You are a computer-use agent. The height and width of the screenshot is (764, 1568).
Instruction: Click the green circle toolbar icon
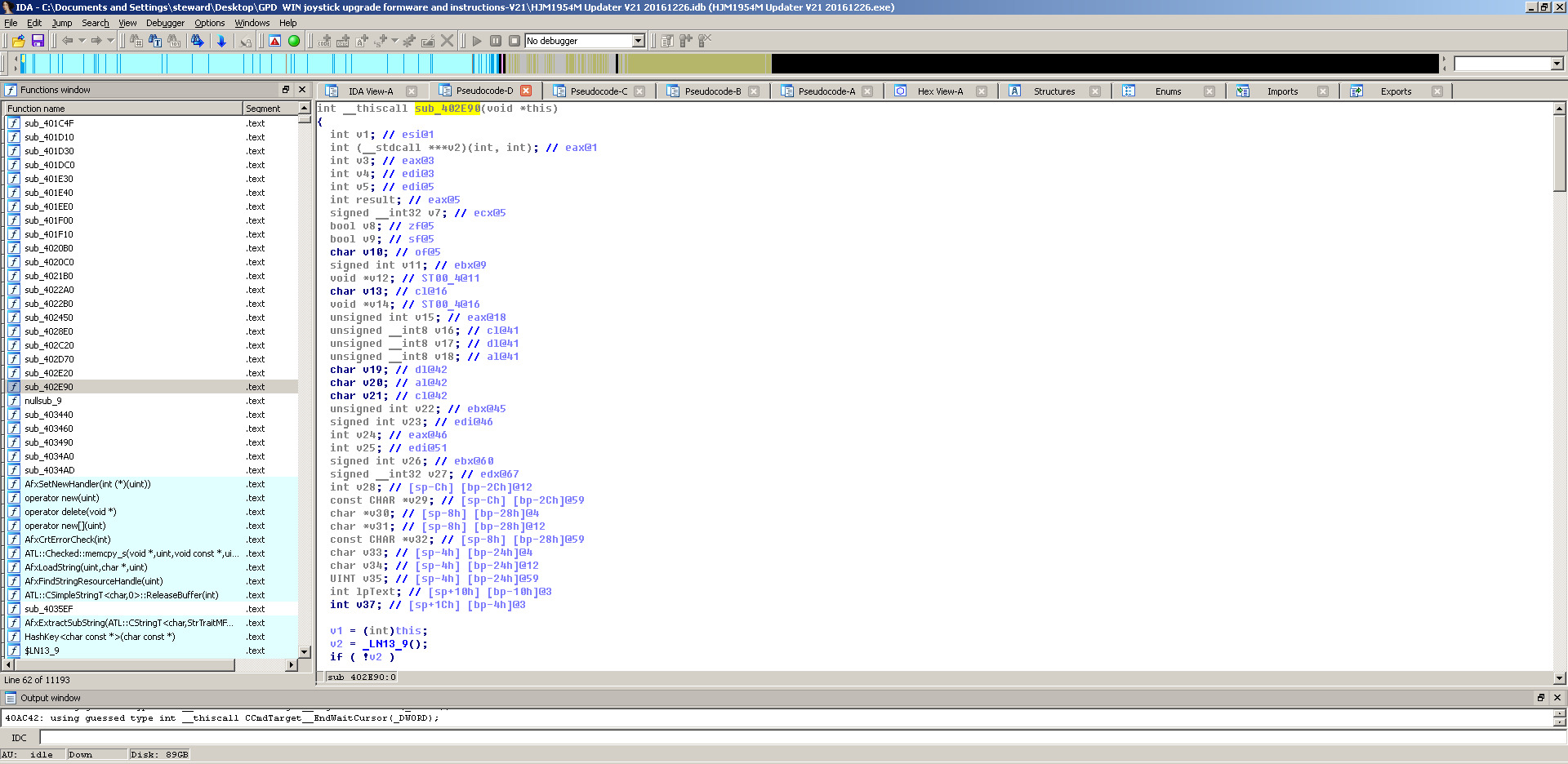point(294,41)
